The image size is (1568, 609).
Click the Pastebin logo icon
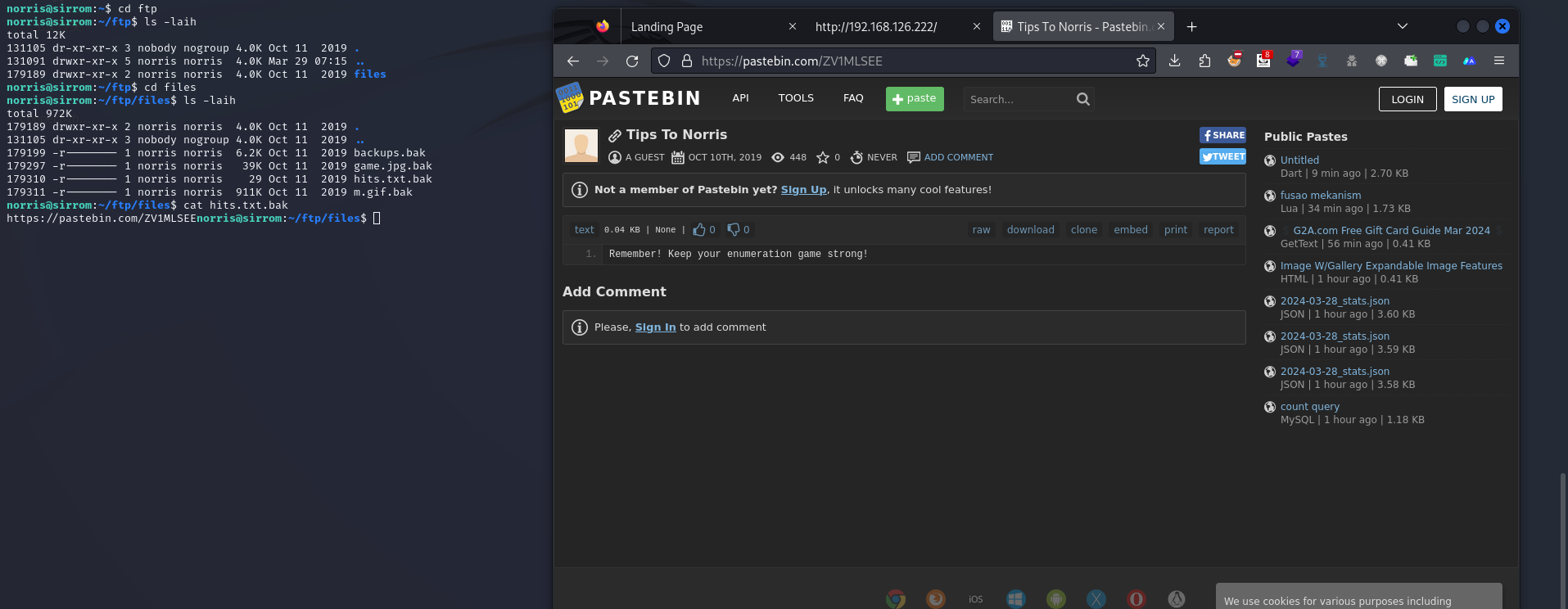pos(570,97)
